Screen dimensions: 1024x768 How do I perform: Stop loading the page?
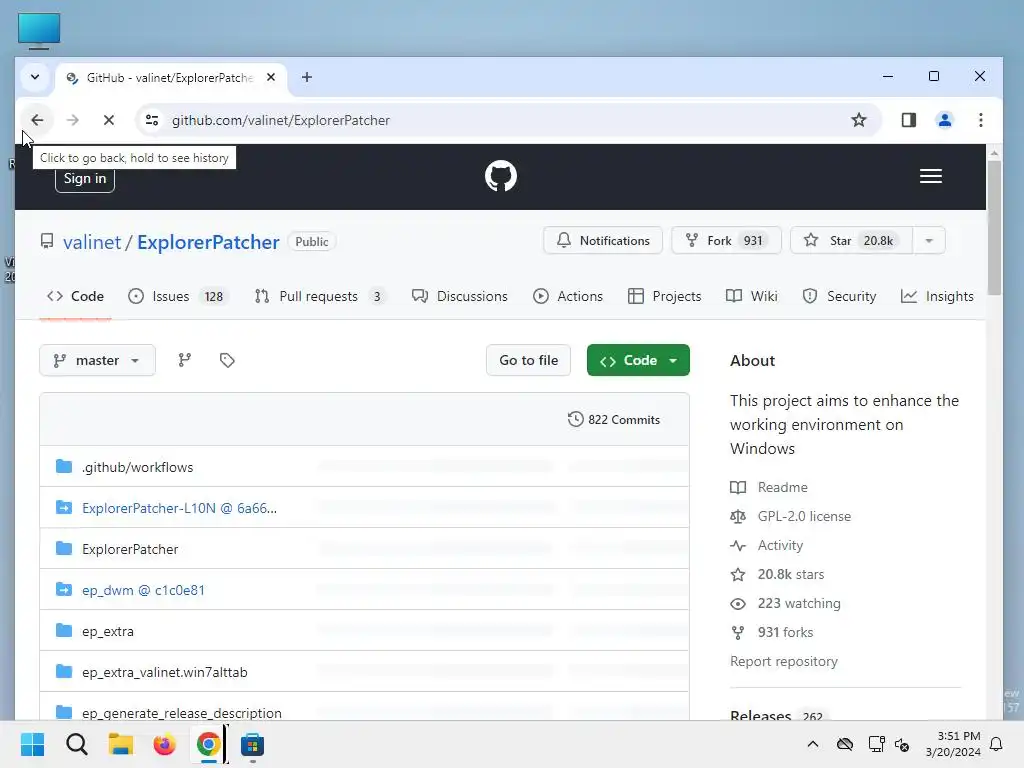click(109, 120)
